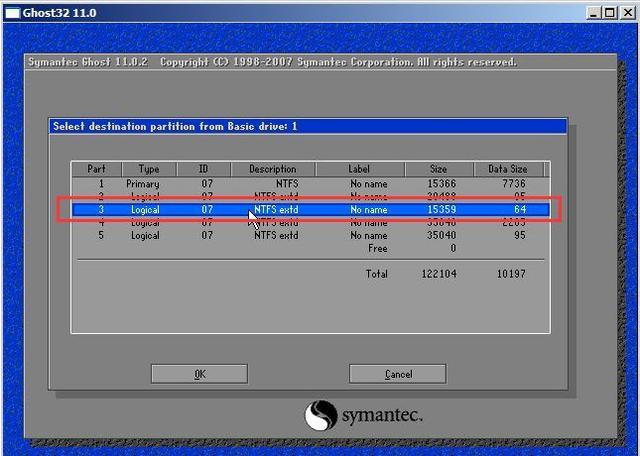Click the OK button
Screen dimensions: 640x456
click(199, 374)
